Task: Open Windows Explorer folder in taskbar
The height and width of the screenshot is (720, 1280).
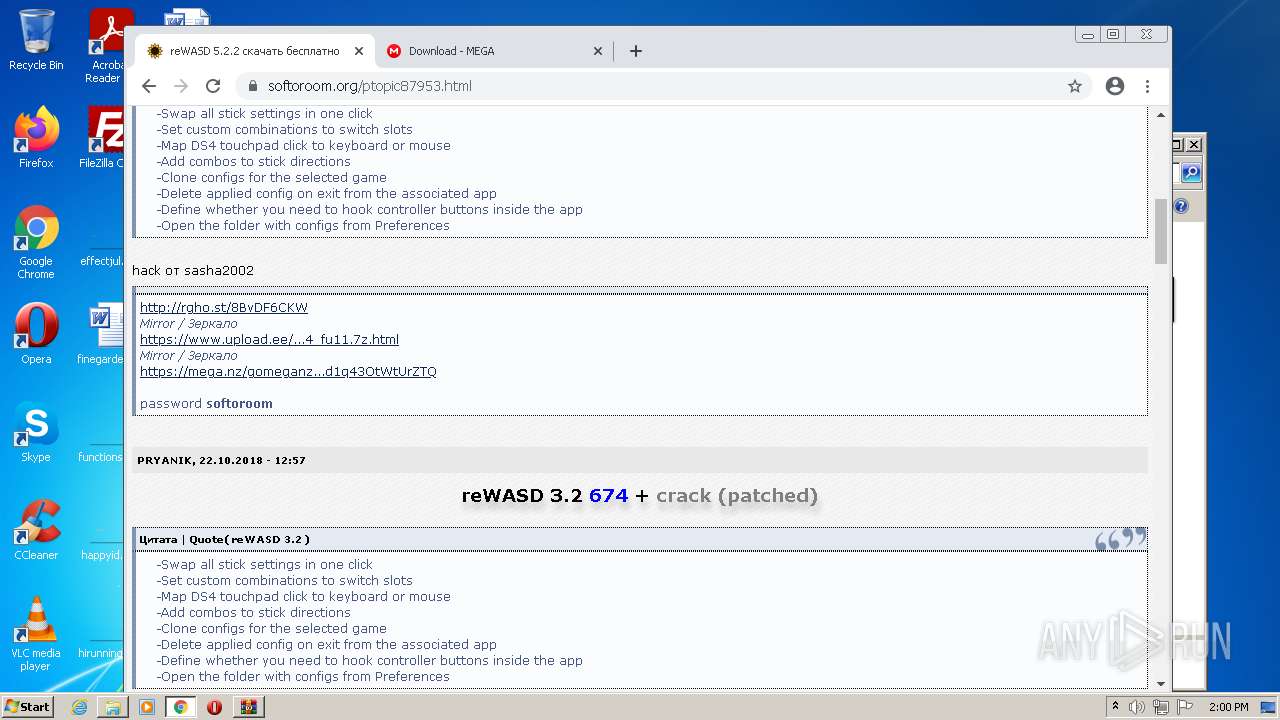Action: pyautogui.click(x=113, y=707)
